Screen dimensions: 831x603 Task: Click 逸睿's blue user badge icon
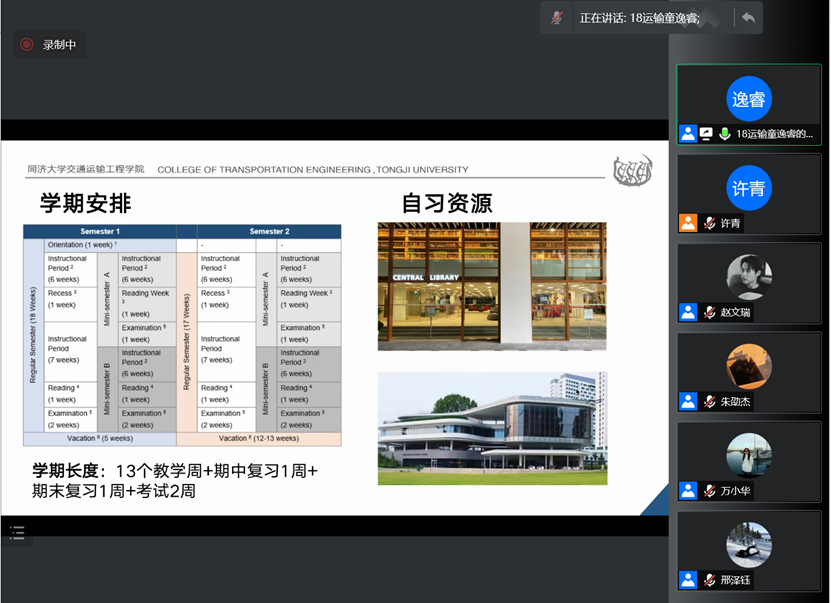tap(688, 134)
